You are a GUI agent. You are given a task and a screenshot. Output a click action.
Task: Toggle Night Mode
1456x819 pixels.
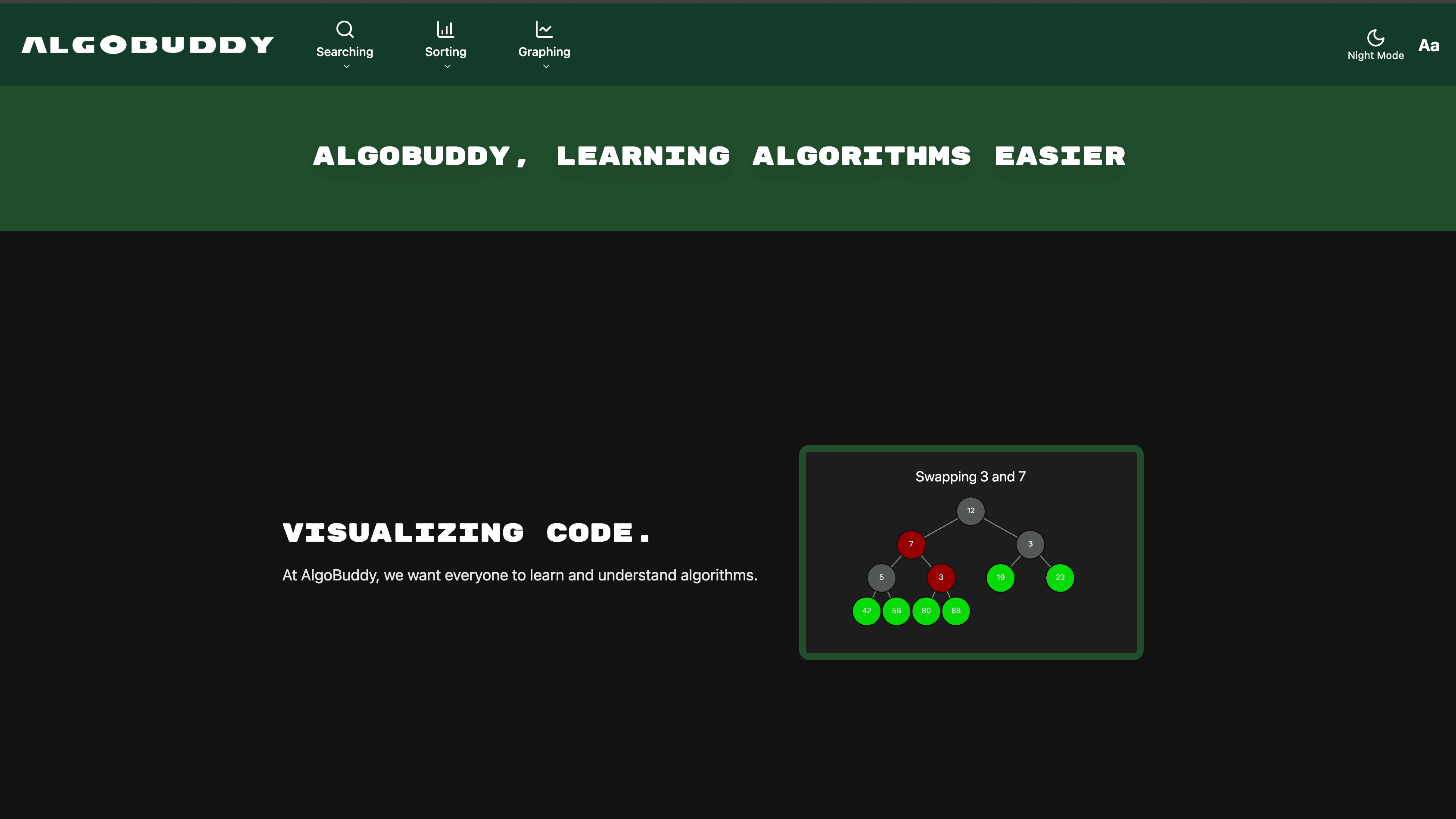(x=1375, y=56)
